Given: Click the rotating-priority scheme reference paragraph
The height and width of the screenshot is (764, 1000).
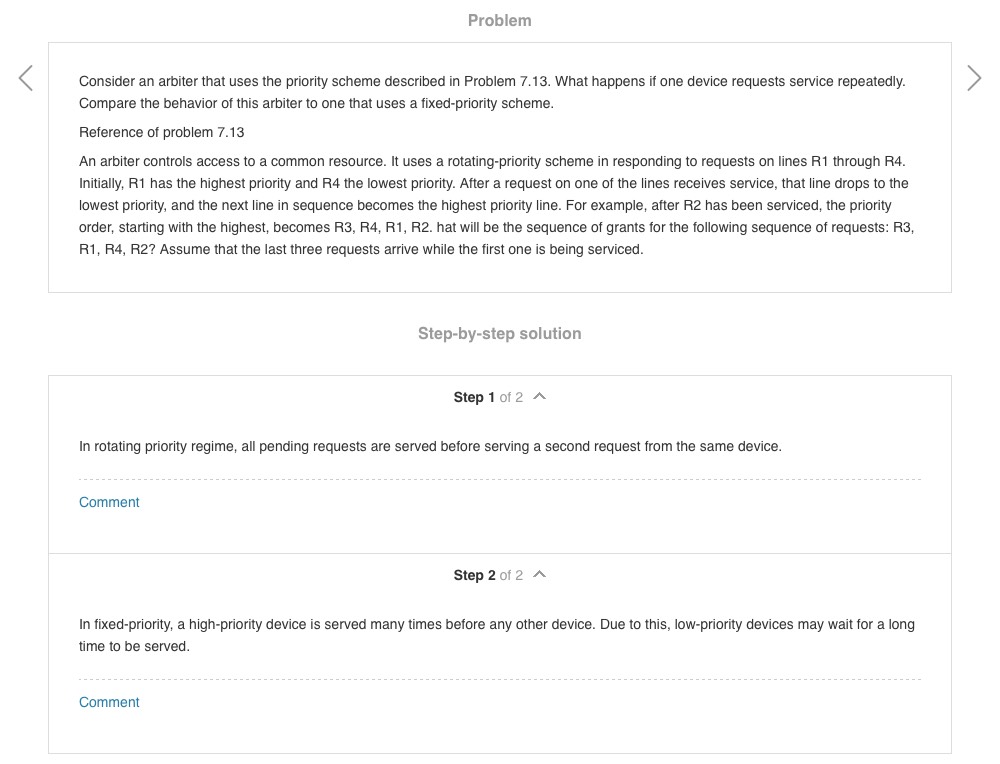Looking at the screenshot, I should pos(496,205).
